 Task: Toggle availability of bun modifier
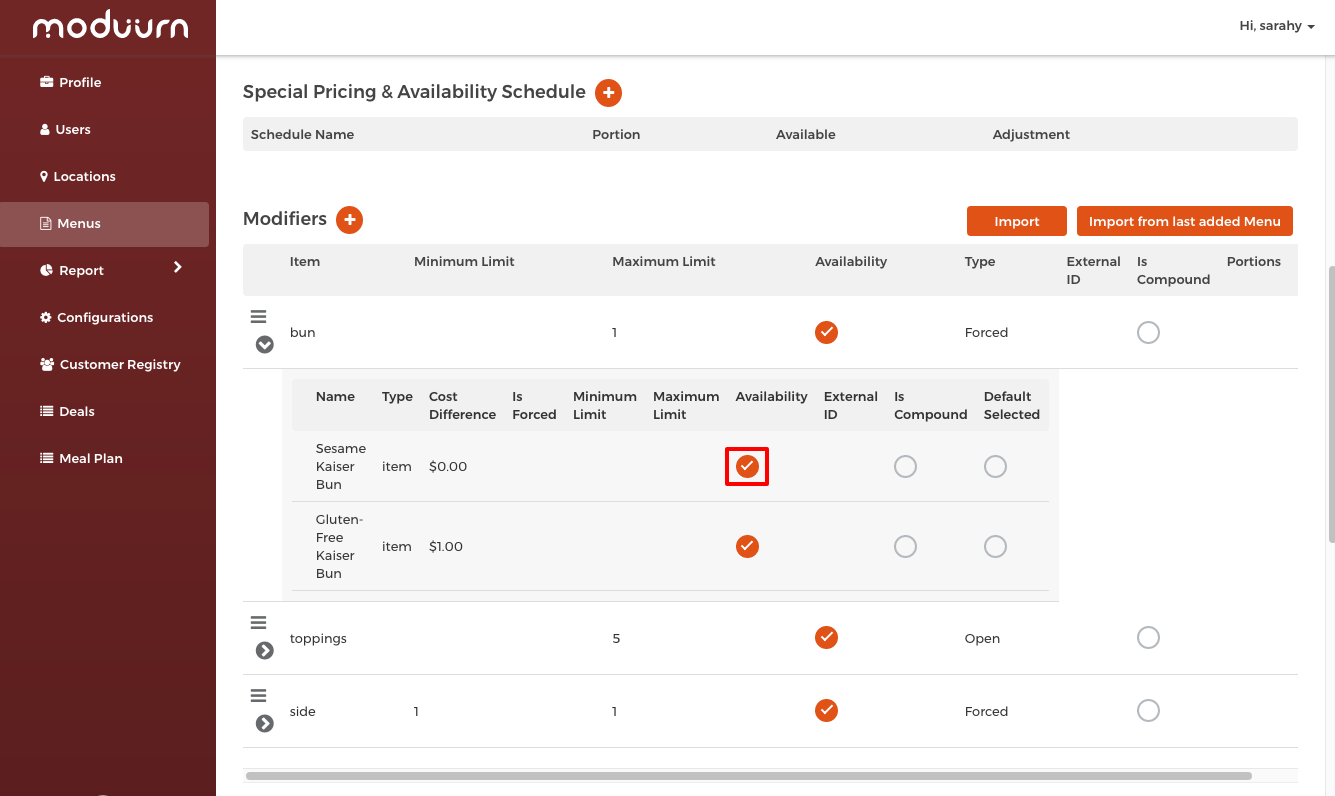coord(826,332)
